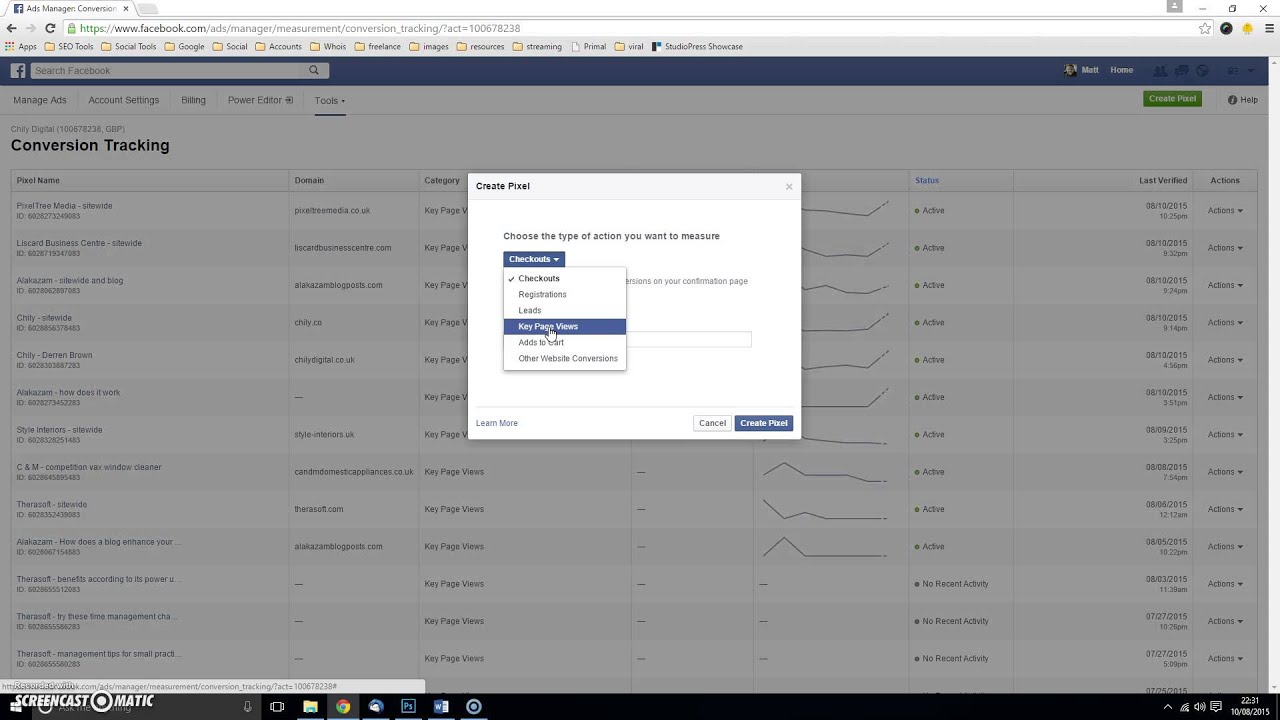Click the pixel name input field
This screenshot has height=720, width=1280.
(688, 340)
